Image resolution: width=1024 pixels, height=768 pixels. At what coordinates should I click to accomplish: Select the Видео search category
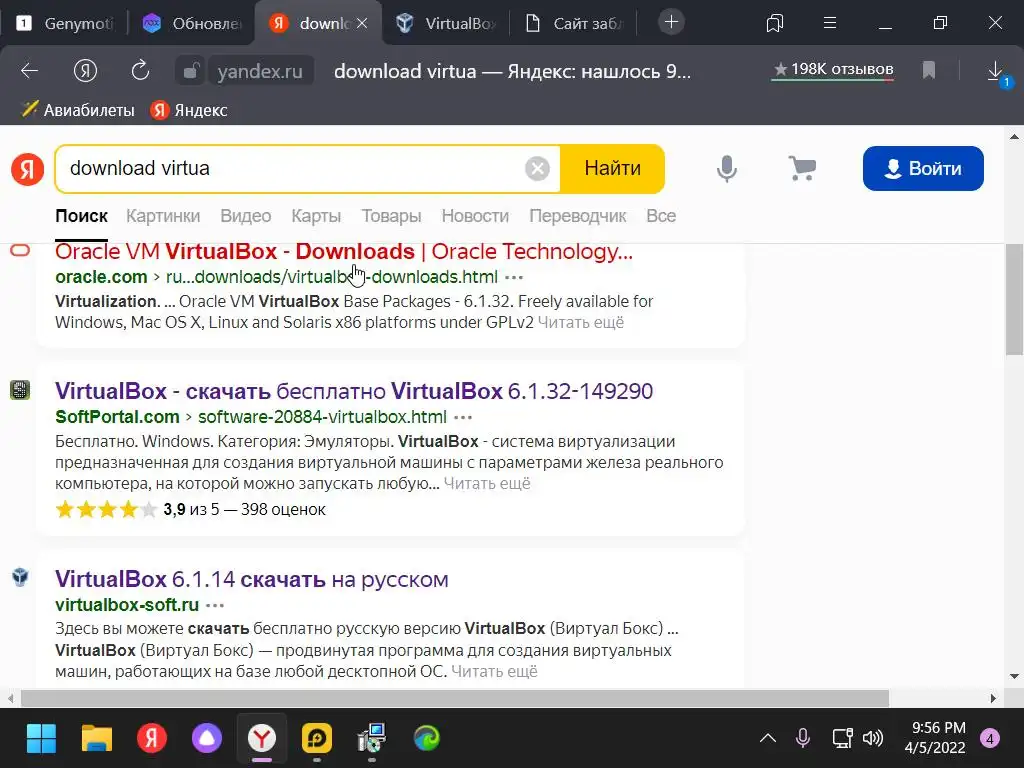pos(246,216)
